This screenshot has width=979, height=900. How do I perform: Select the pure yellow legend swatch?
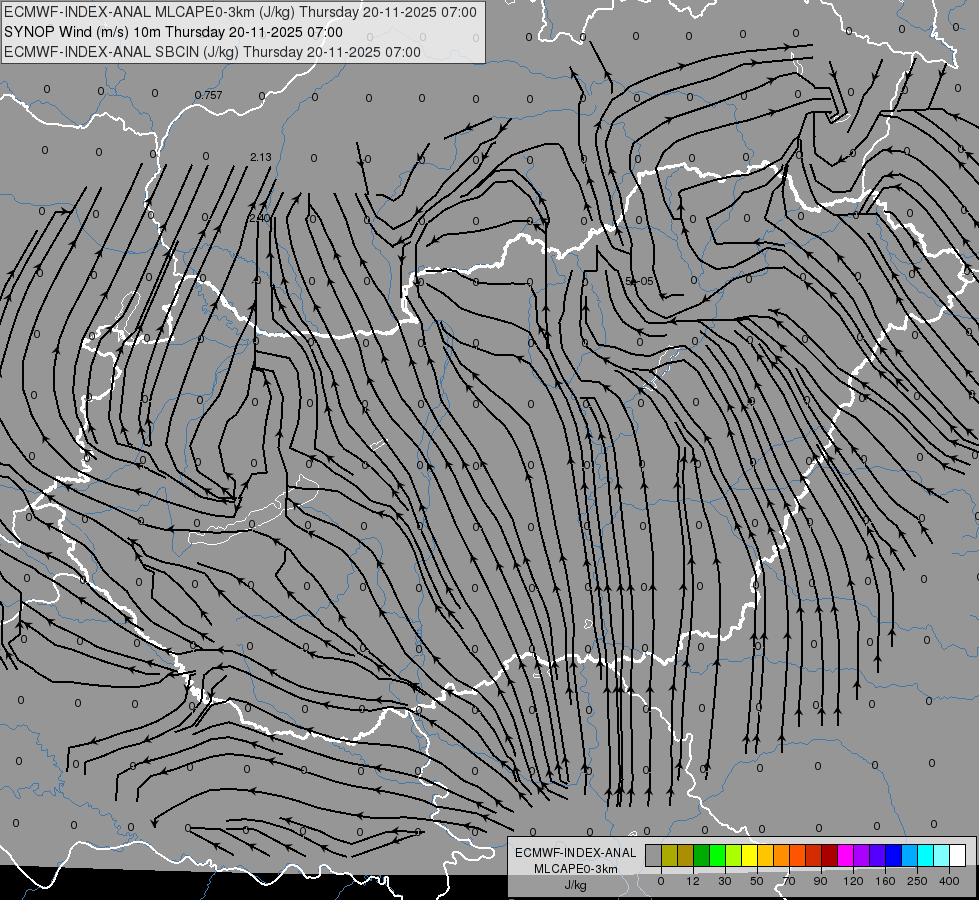(x=750, y=855)
